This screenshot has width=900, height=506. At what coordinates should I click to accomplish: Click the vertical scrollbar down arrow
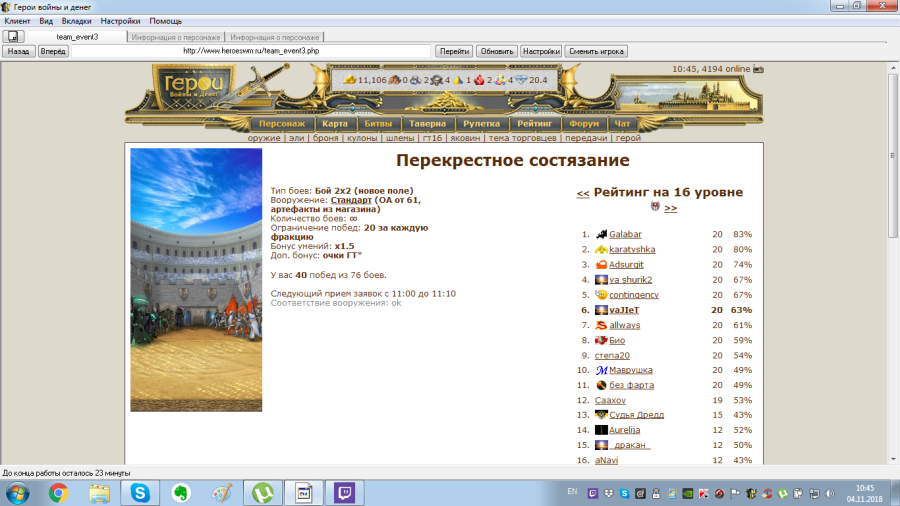[893, 459]
